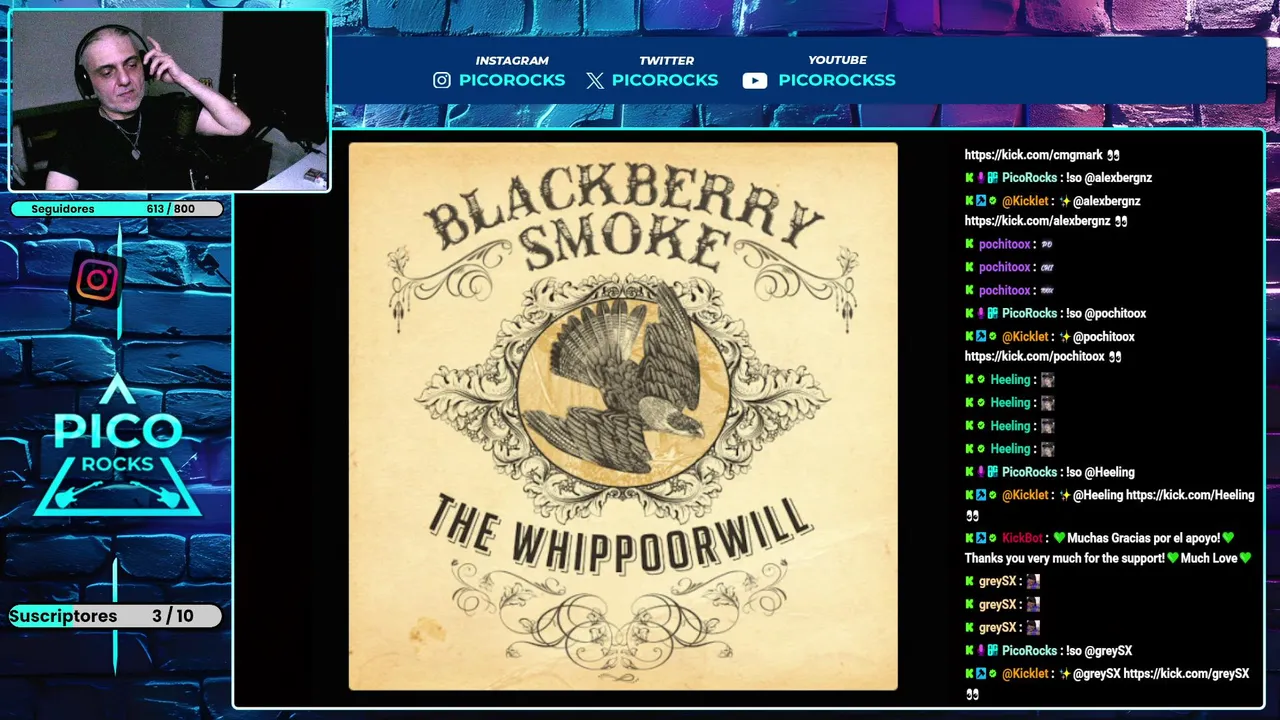Open the PICOROCKSS YouTube handle

pos(837,80)
